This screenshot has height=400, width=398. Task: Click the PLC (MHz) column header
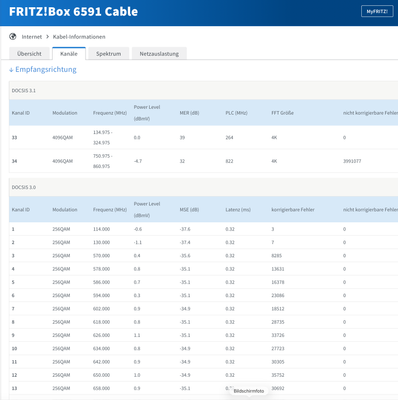236,113
